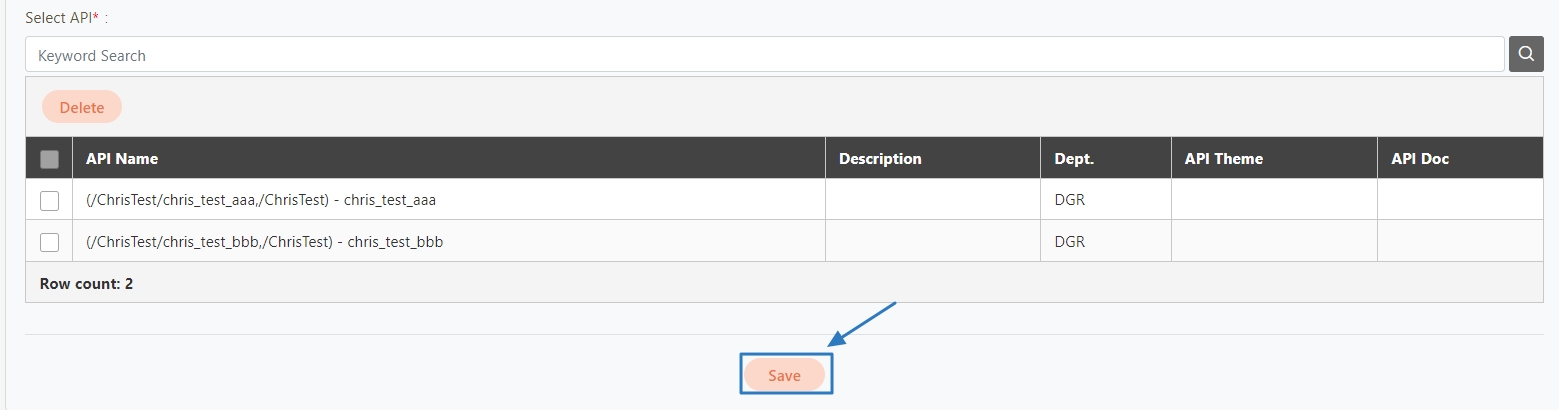The image size is (1559, 410).
Task: Click the API Name column header
Action: click(122, 159)
